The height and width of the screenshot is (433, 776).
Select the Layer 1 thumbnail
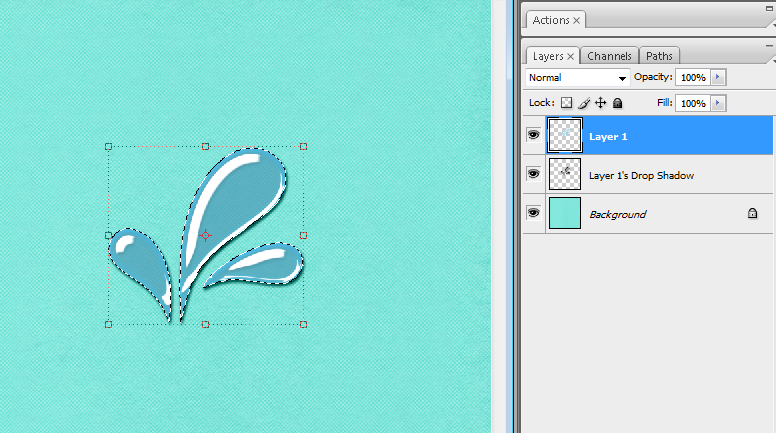coord(565,135)
